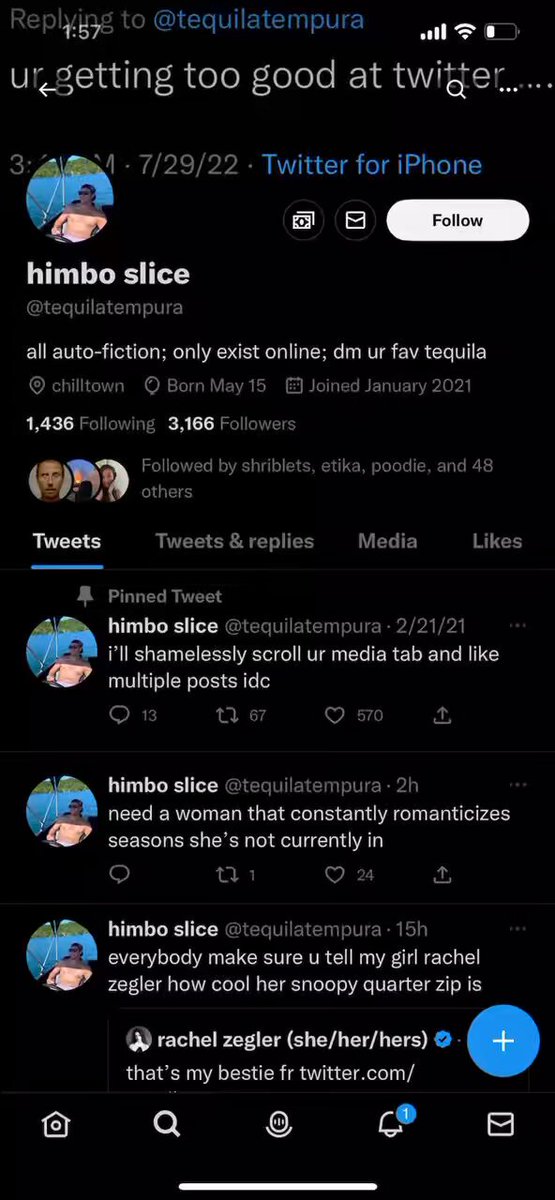This screenshot has width=555, height=1200.
Task: Switch to Tweets & replies tab
Action: click(234, 541)
